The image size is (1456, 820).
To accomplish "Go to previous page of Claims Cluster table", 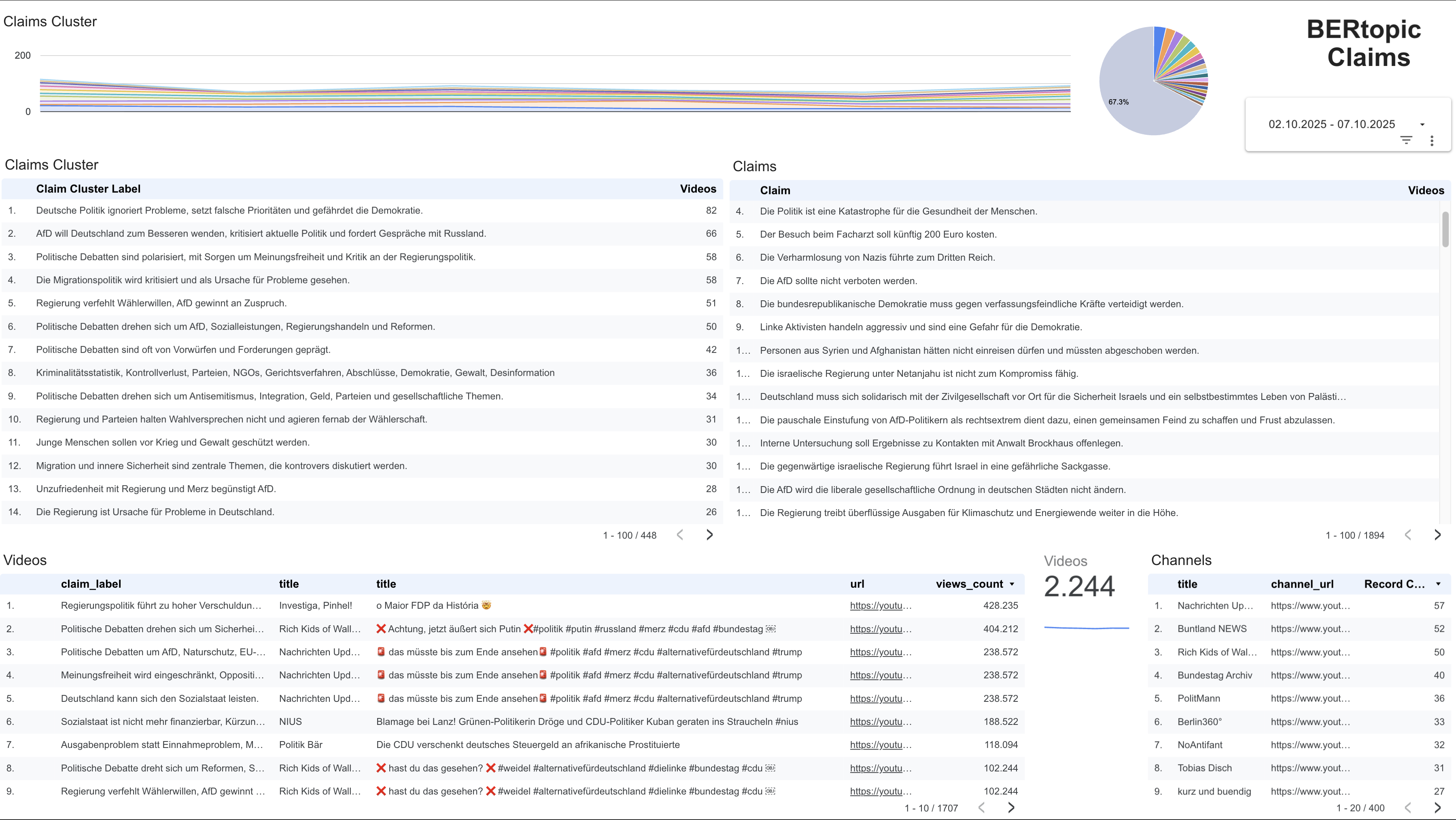I will pyautogui.click(x=680, y=535).
